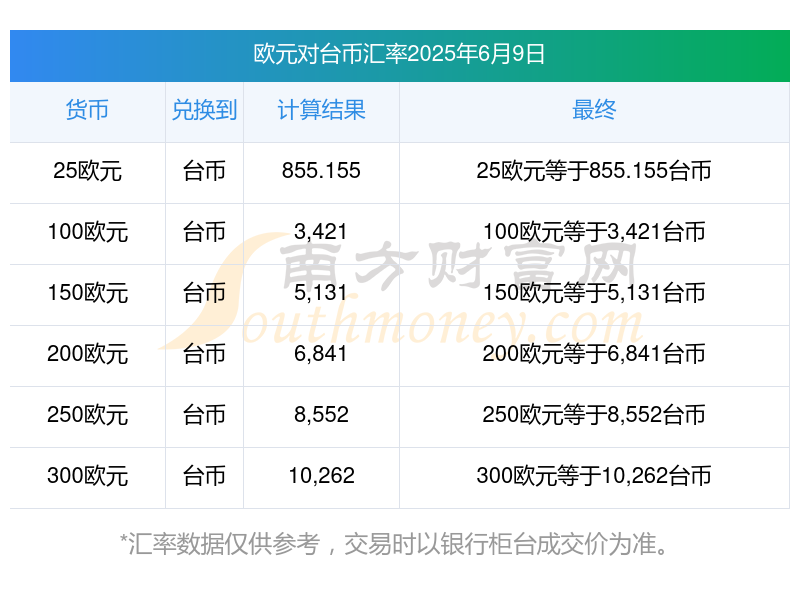Viewport: 800px width, 600px height.
Task: Click the 计算结果 column header
Action: pos(321,110)
